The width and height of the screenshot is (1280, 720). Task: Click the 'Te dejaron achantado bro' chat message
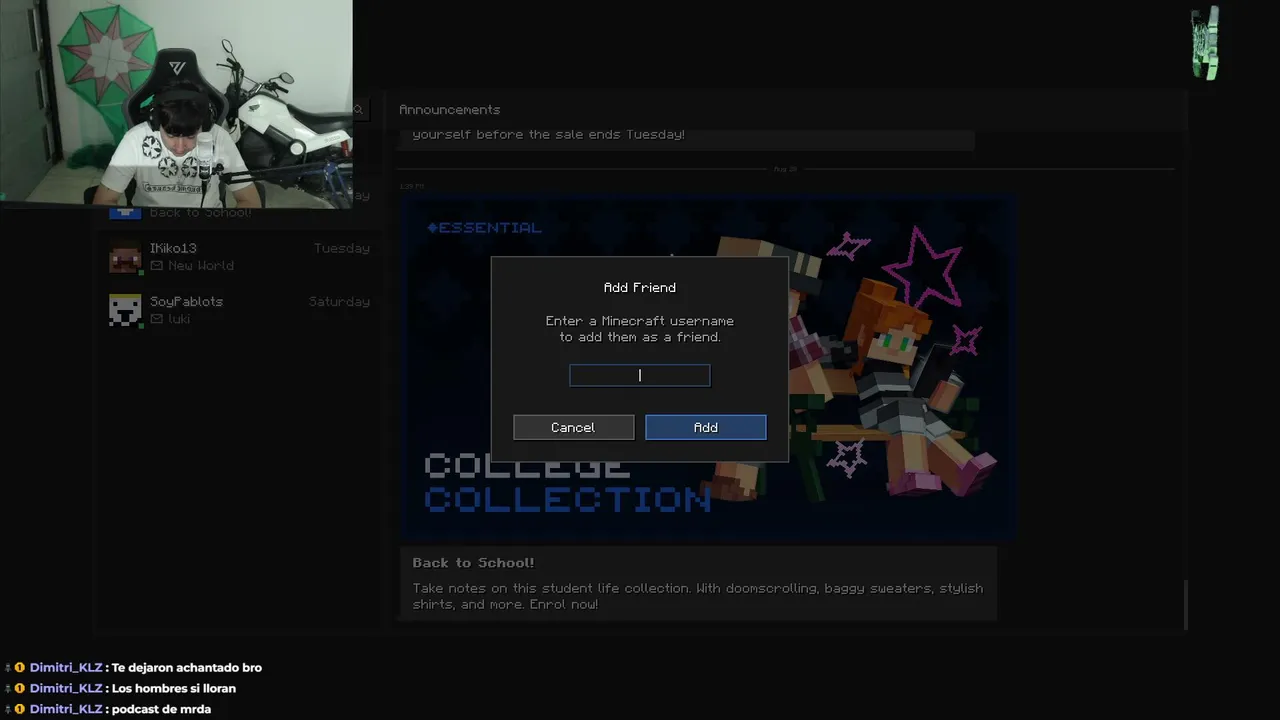[x=187, y=667]
